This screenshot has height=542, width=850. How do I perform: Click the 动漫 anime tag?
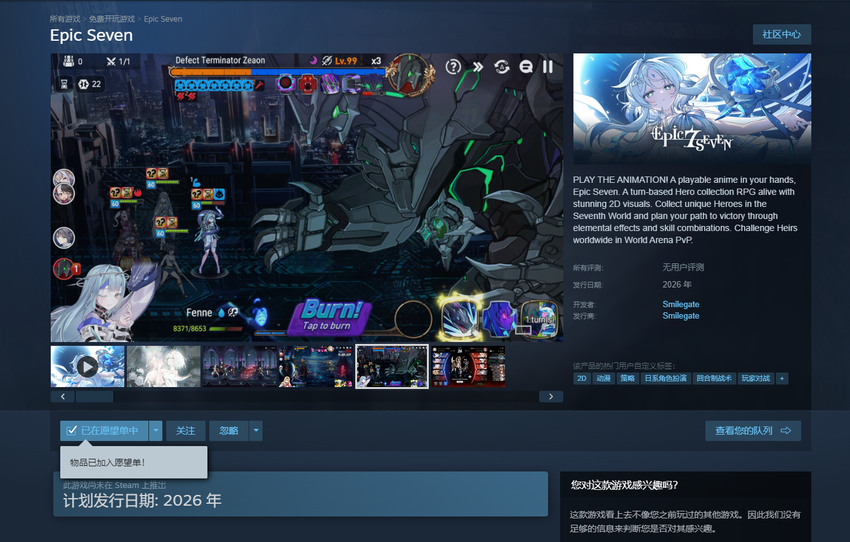click(603, 378)
